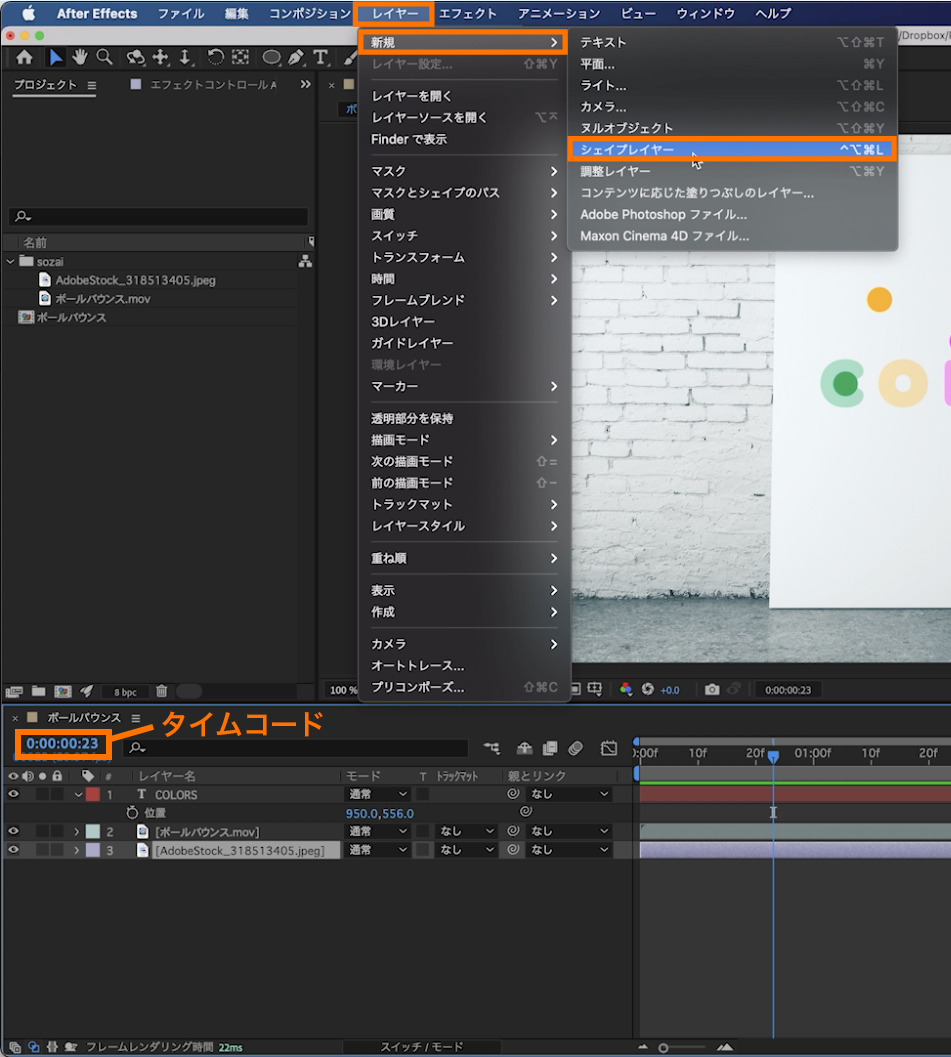951x1057 pixels.
Task: Select the Selection arrow tool
Action: tap(55, 57)
